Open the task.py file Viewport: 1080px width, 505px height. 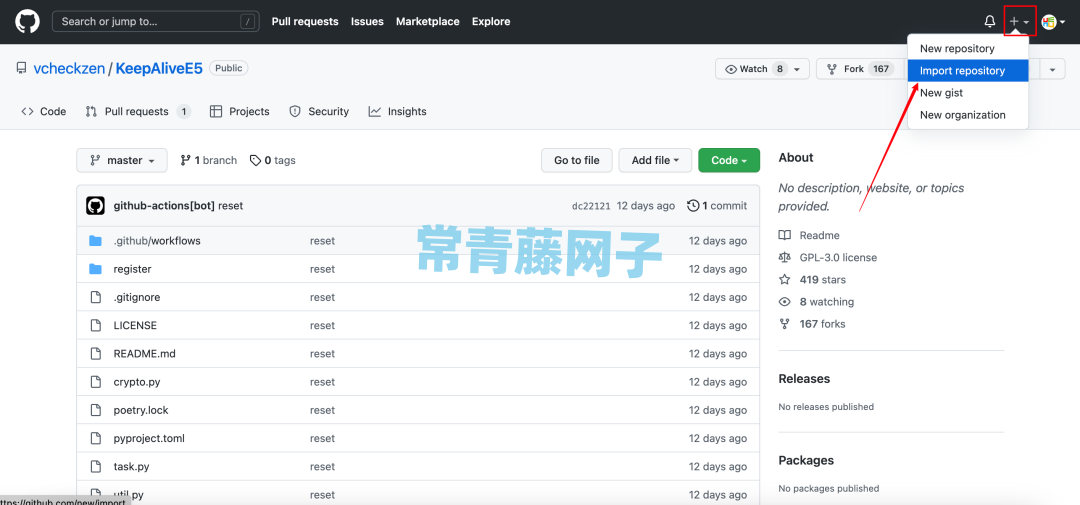coord(132,467)
